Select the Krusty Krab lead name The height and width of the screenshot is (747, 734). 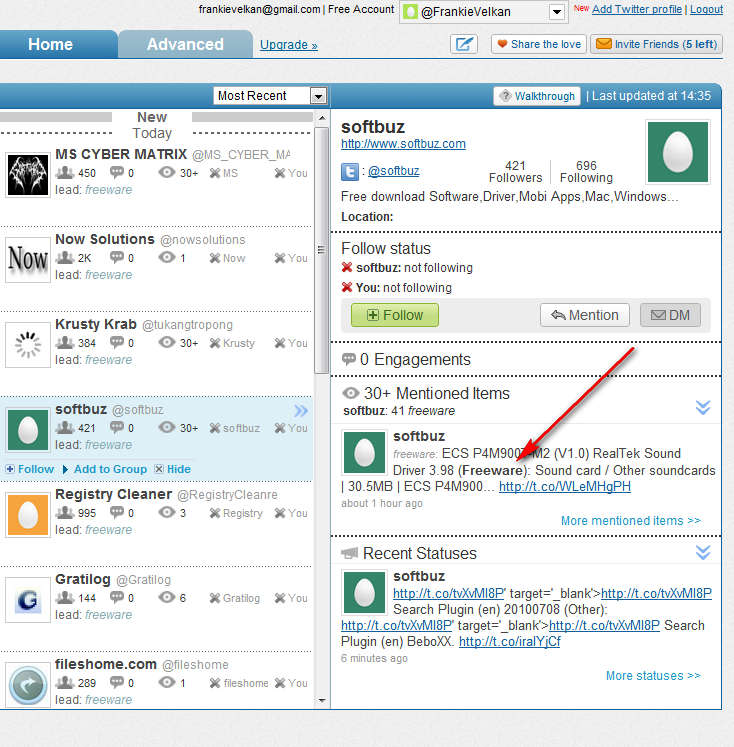pos(96,324)
